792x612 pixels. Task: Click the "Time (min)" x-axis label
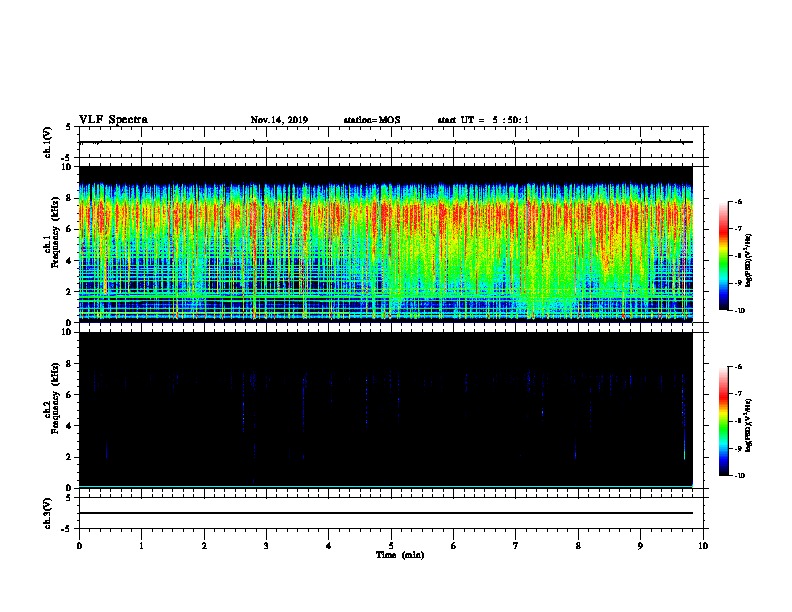click(x=400, y=555)
